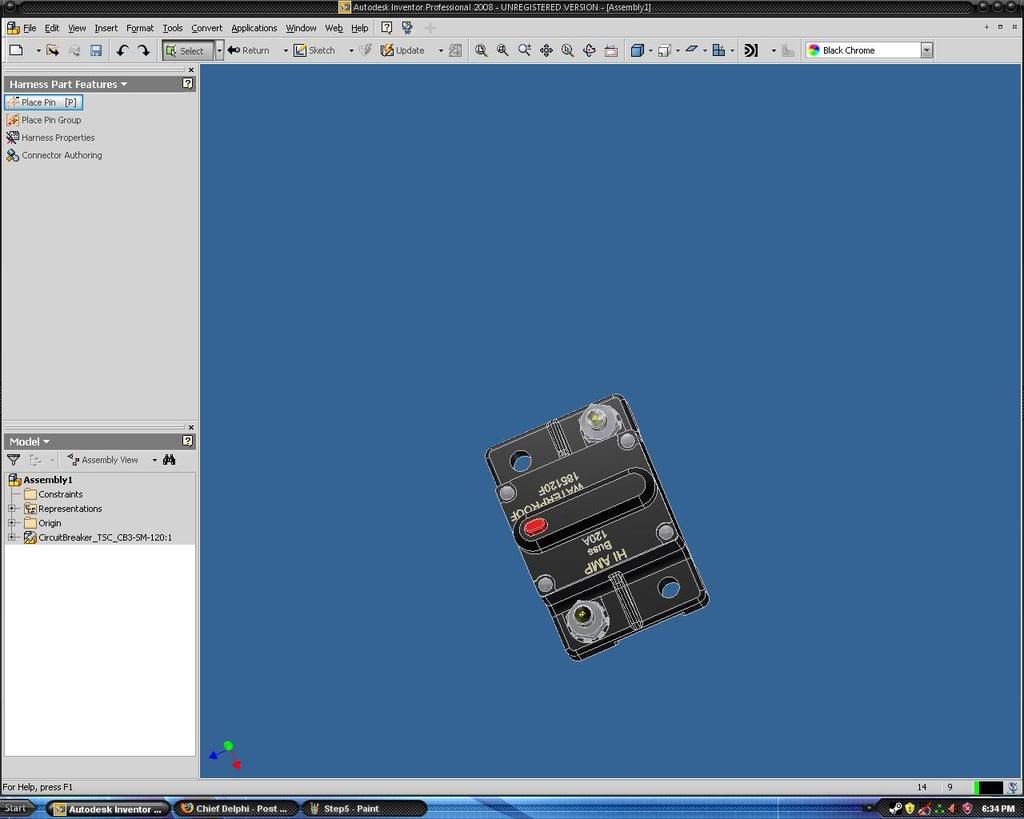This screenshot has width=1024, height=819.
Task: Select the Pan view tool
Action: [546, 50]
